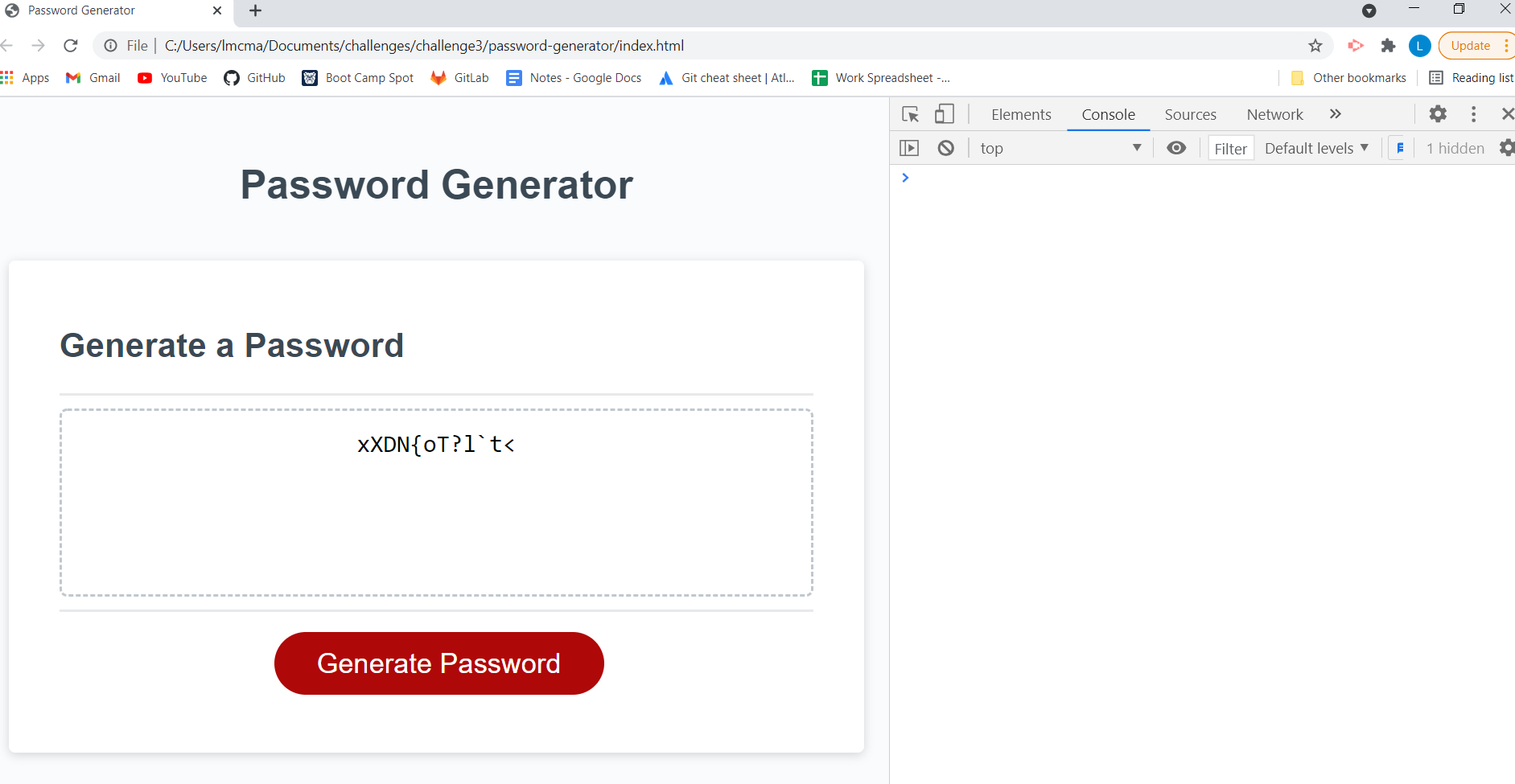Clear the console with the clear icon
Viewport: 1515px width, 784px height.
click(x=947, y=148)
